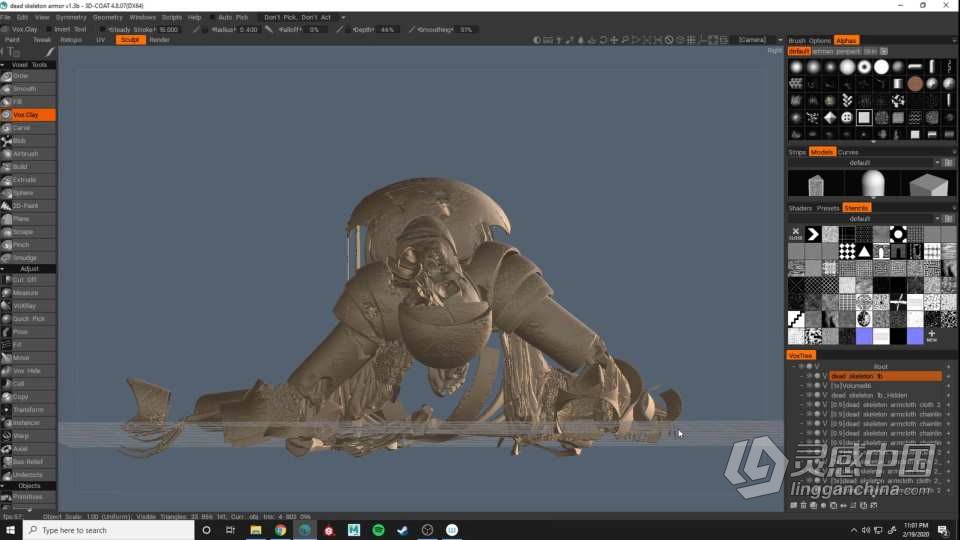Select the Measure tool
Viewport: 960px width, 540px height.
click(x=28, y=293)
